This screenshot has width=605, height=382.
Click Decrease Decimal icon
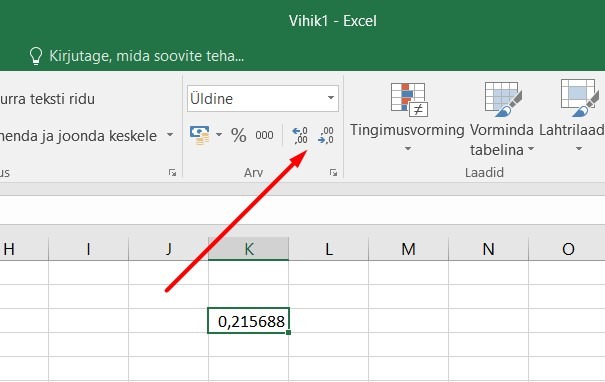pyautogui.click(x=326, y=135)
